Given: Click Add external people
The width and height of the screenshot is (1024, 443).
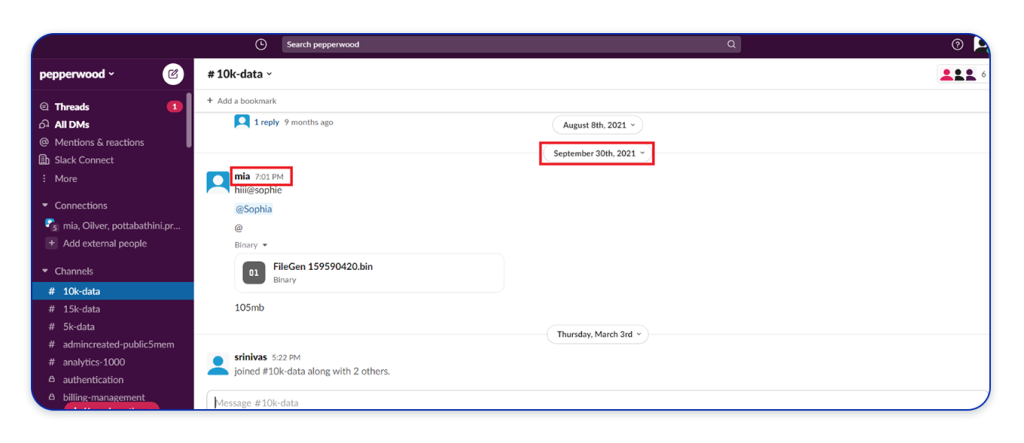Looking at the screenshot, I should click(104, 243).
